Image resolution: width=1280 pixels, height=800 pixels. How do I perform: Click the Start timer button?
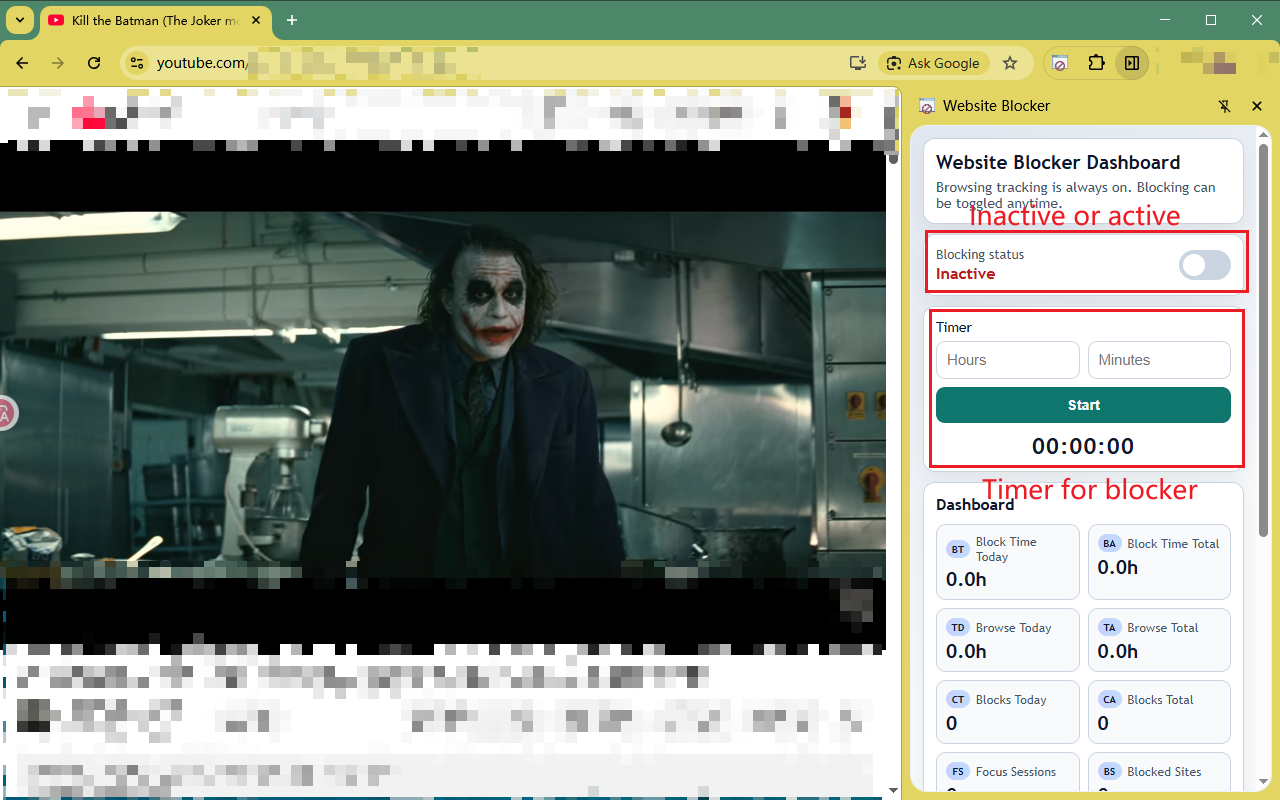pyautogui.click(x=1083, y=405)
